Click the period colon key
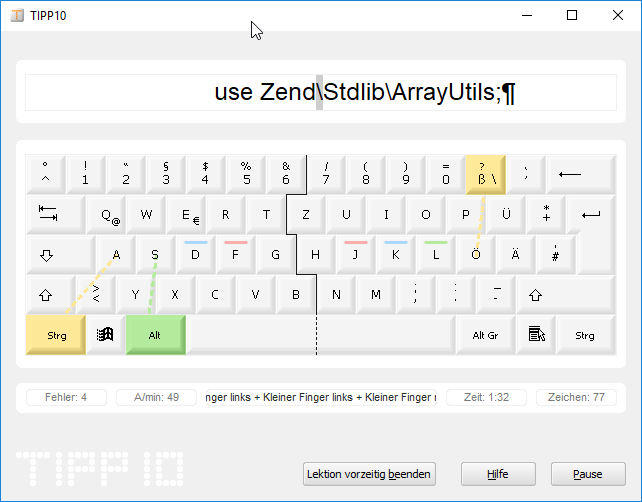 (x=456, y=295)
